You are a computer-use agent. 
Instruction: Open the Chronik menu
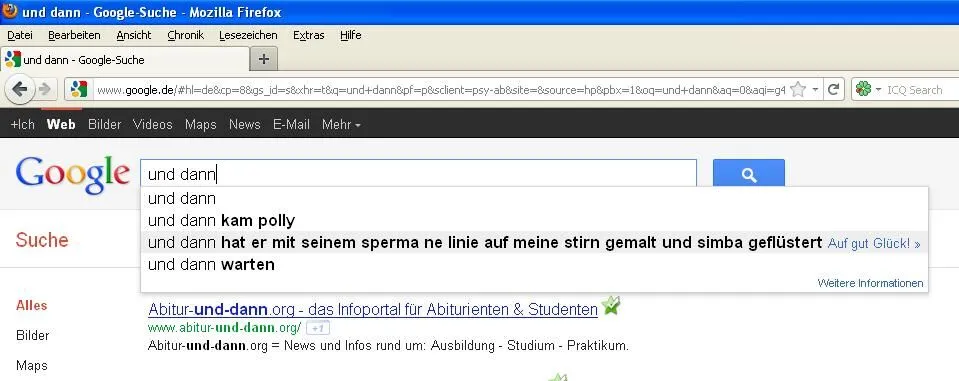click(x=186, y=35)
